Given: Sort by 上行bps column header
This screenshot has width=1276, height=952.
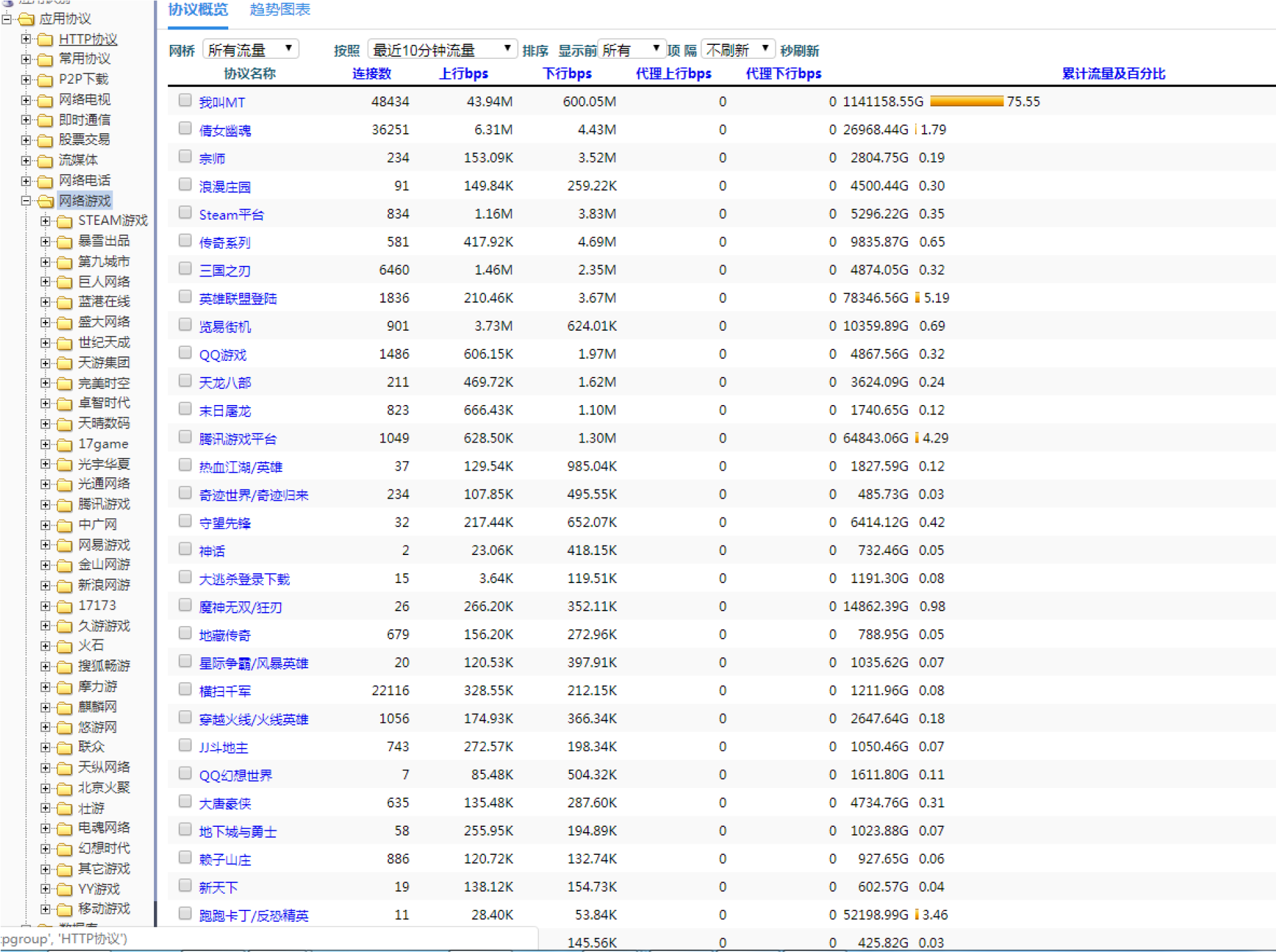Looking at the screenshot, I should pyautogui.click(x=463, y=74).
